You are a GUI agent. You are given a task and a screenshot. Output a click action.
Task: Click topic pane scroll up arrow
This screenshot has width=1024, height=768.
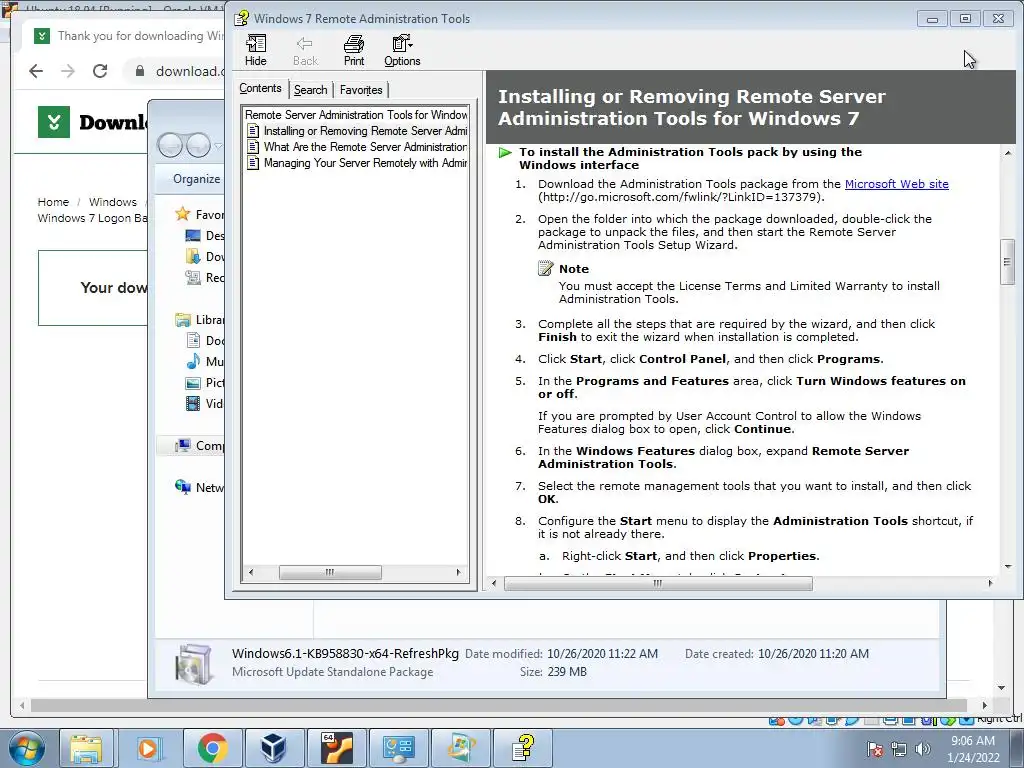click(1007, 153)
